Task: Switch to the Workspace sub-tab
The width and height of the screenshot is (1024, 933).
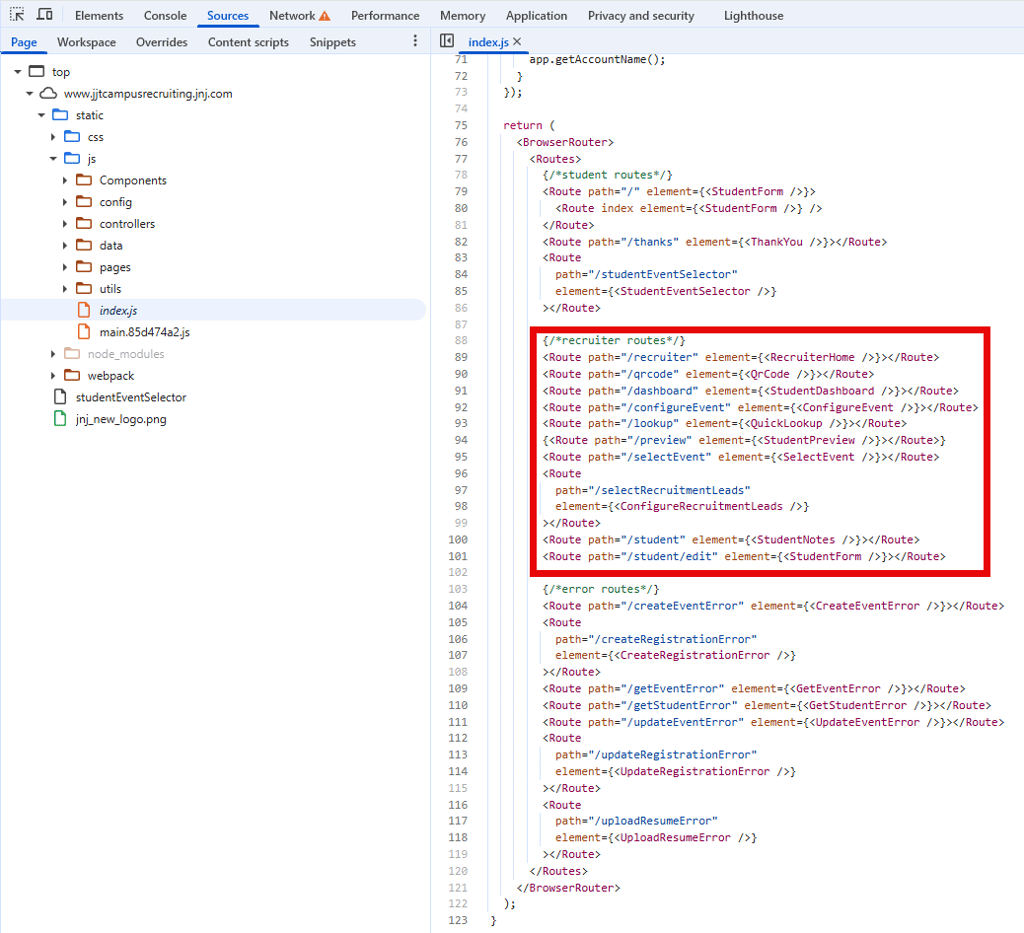Action: click(x=86, y=42)
